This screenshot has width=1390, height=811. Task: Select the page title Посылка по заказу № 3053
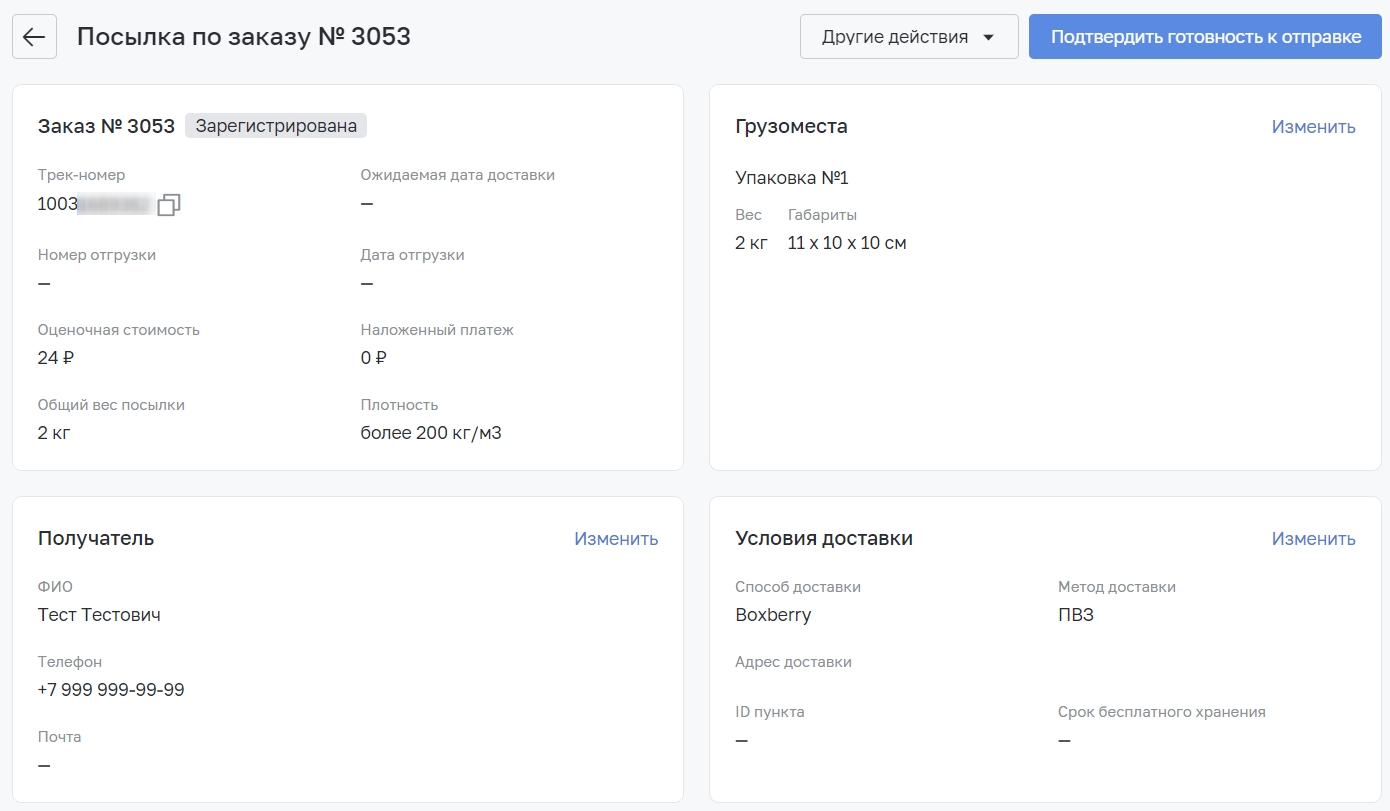click(244, 37)
